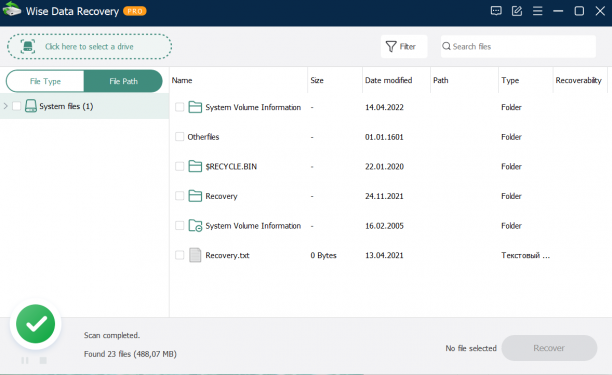The image size is (612, 375).
Task: Click the funnel filter icon
Action: tap(391, 46)
